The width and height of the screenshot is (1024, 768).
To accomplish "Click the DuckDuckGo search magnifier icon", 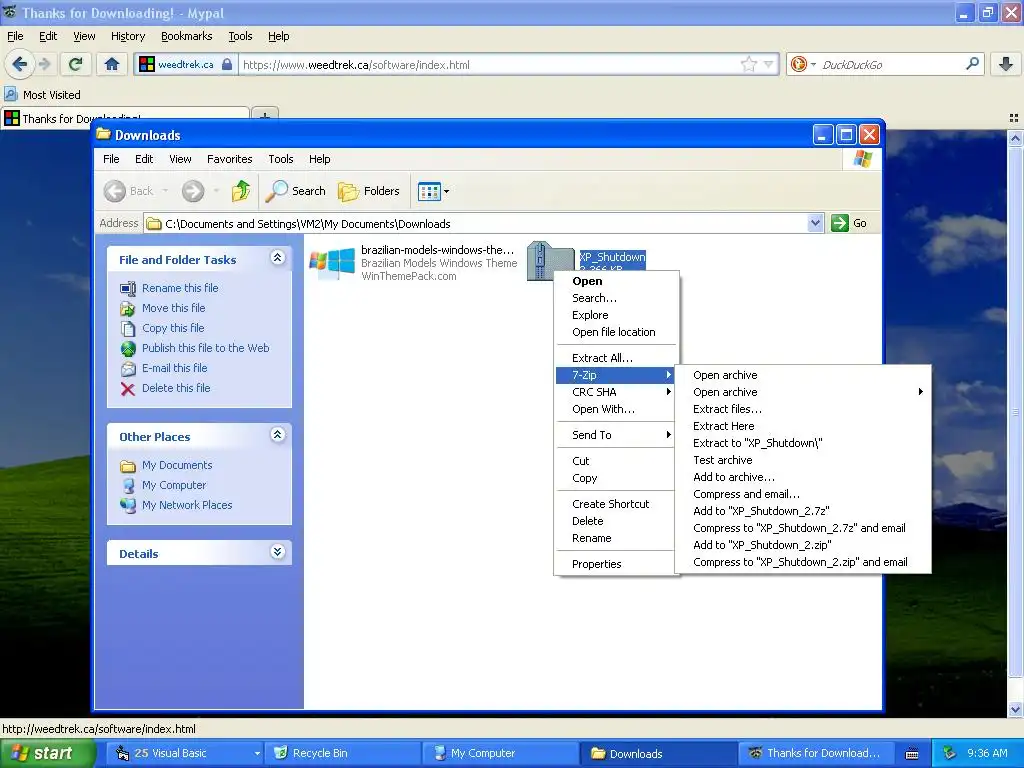I will click(x=972, y=64).
